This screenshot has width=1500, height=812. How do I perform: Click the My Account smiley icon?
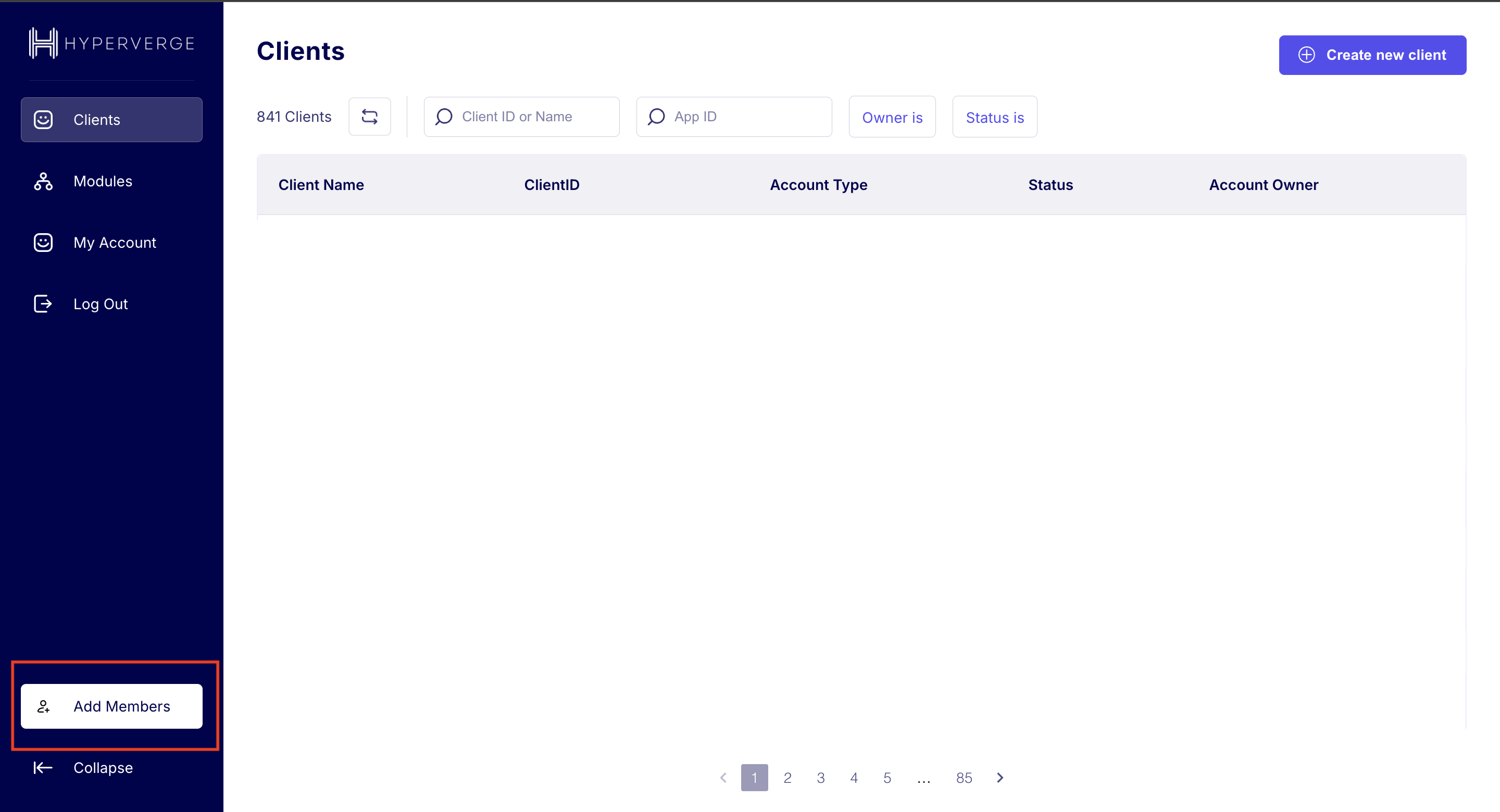click(43, 242)
